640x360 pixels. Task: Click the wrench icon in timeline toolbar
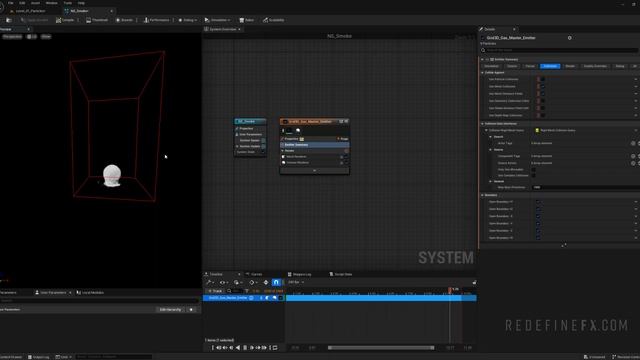tap(209, 282)
